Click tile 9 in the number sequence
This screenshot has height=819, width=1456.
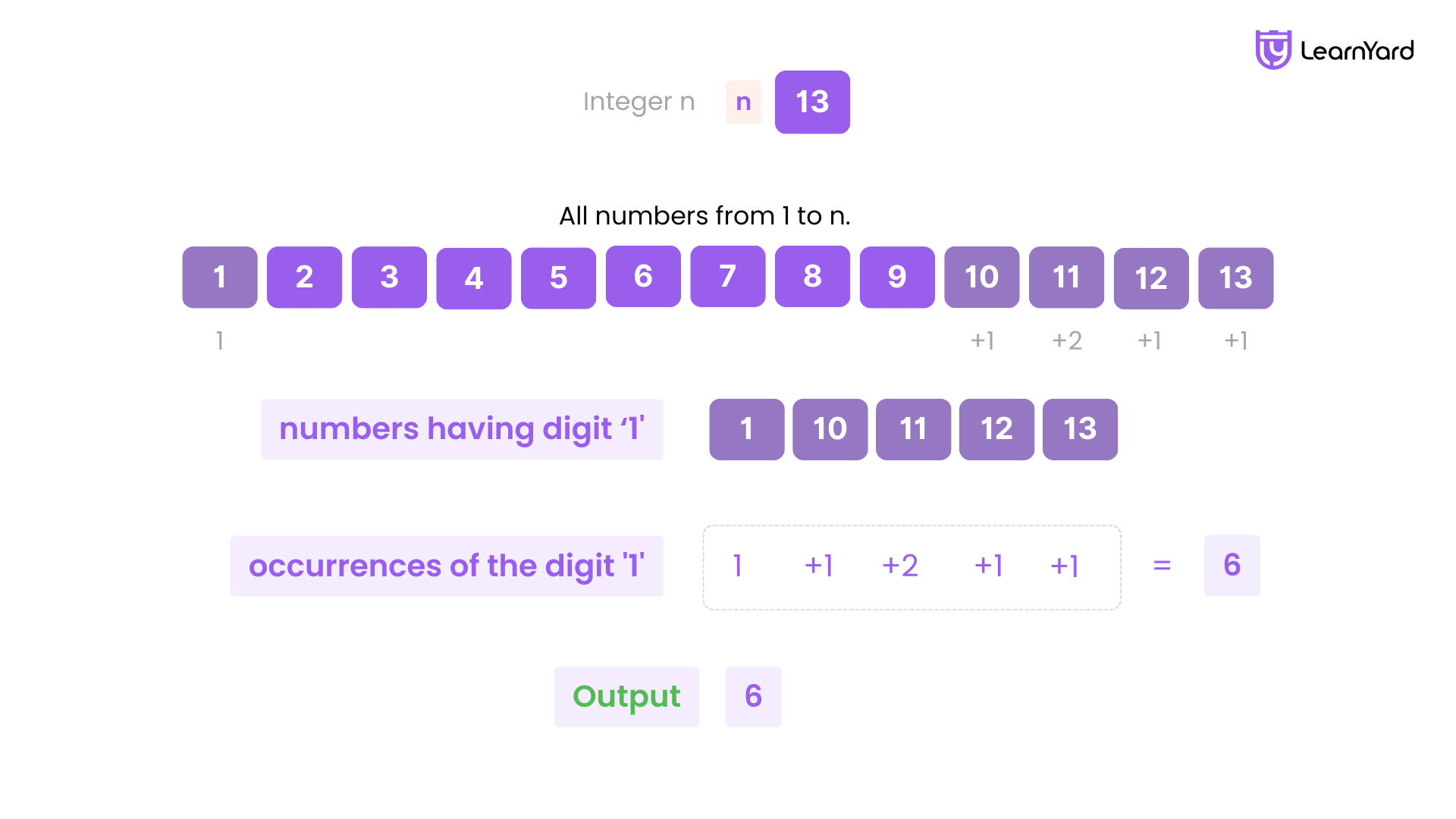click(x=897, y=278)
